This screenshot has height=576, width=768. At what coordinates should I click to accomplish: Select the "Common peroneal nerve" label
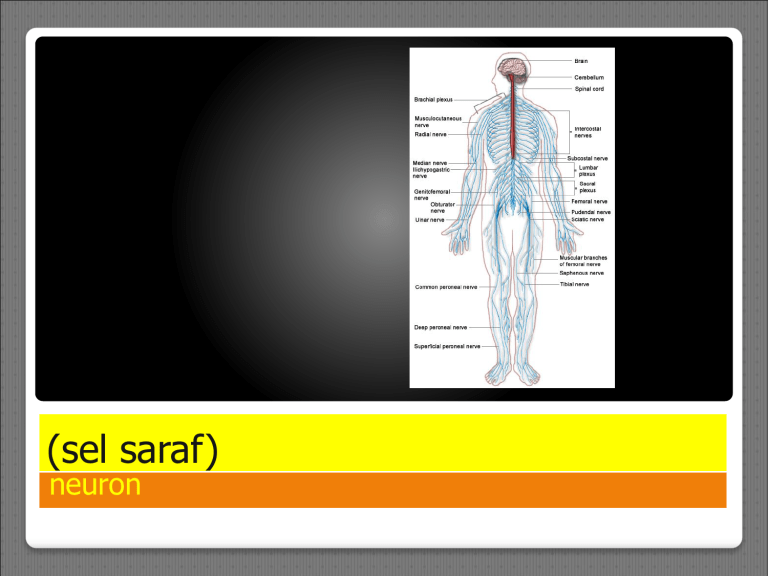point(446,286)
